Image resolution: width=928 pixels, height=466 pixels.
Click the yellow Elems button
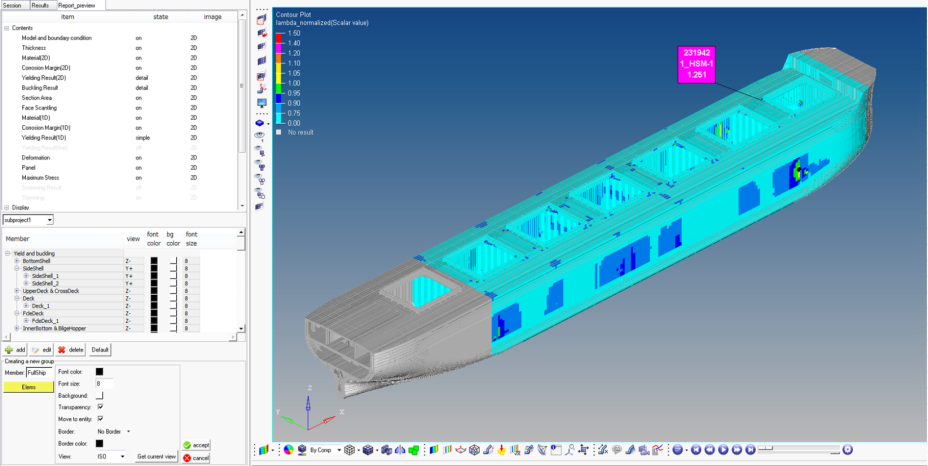pos(28,387)
